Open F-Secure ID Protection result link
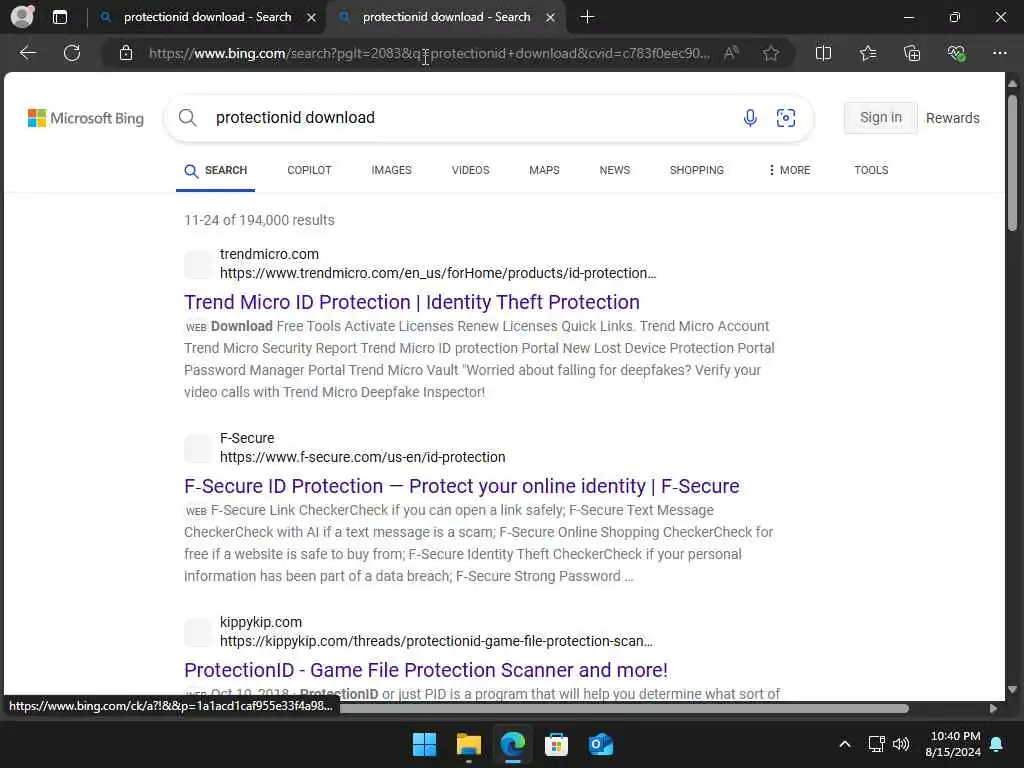The image size is (1024, 768). point(462,486)
